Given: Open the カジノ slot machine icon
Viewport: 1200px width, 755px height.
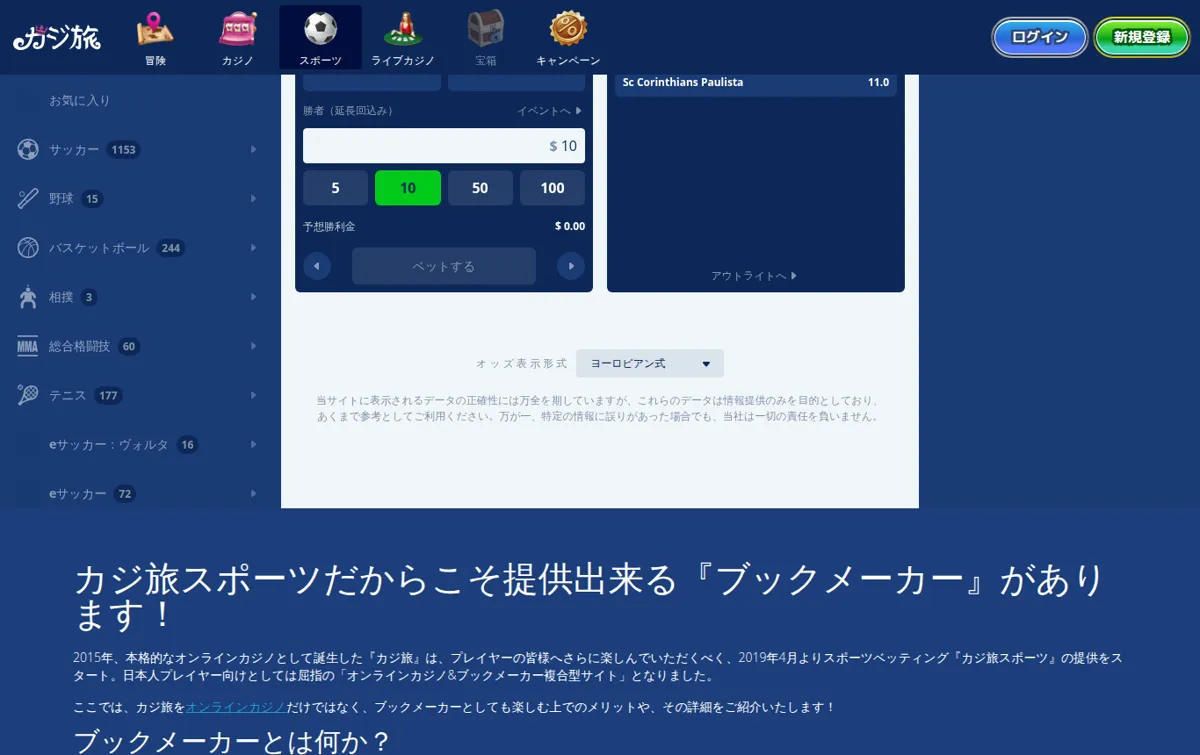Looking at the screenshot, I should click(x=238, y=29).
